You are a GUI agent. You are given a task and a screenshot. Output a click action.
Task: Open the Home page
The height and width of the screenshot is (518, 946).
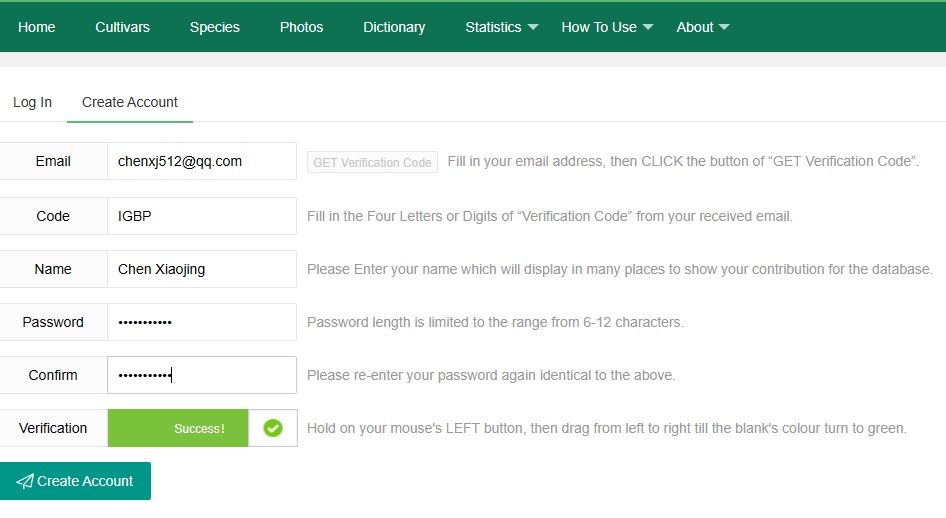(x=36, y=27)
